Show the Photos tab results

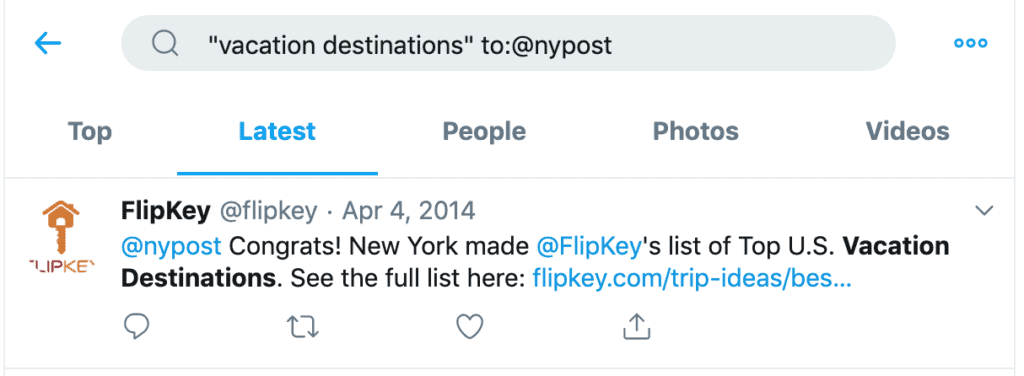[696, 131]
